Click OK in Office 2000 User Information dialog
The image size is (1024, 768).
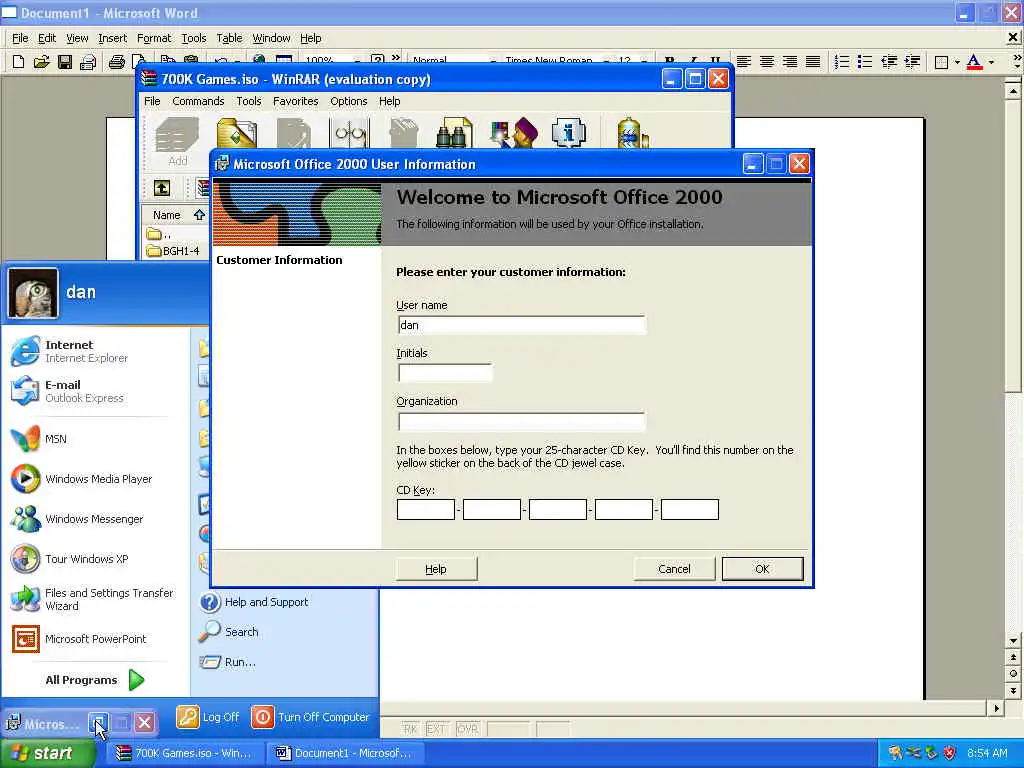762,569
